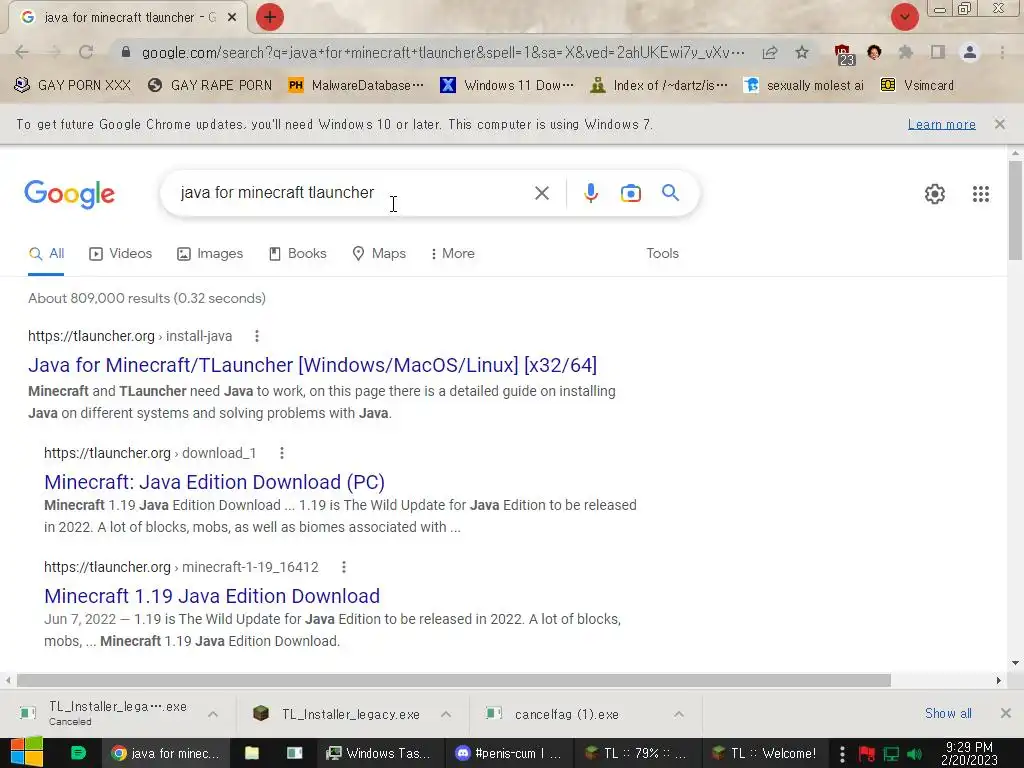Bookmark this page with star icon
1024x768 pixels.
(x=802, y=52)
